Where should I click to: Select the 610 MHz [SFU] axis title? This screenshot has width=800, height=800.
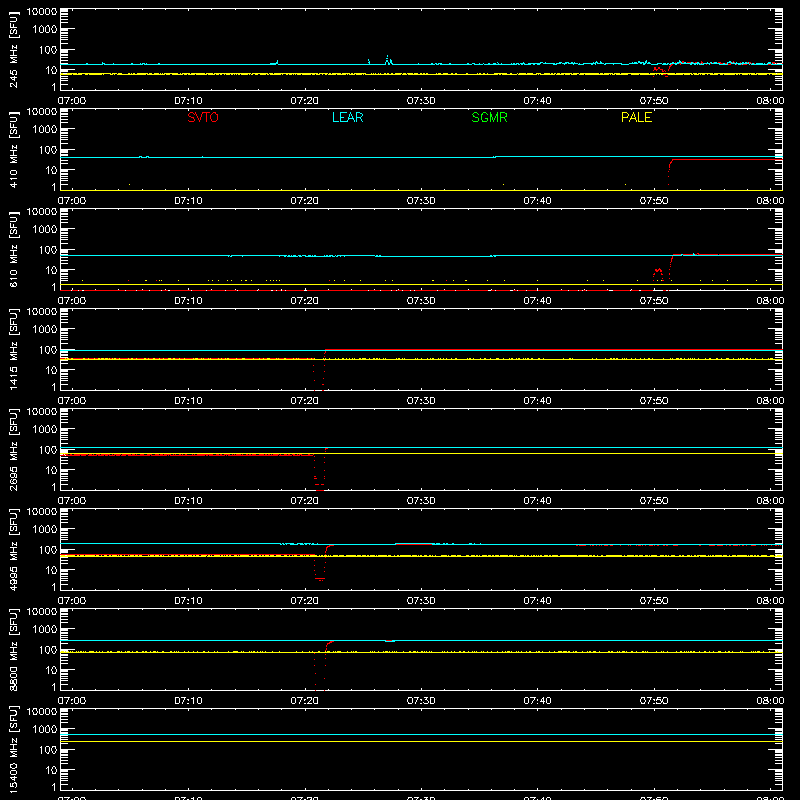pos(13,250)
